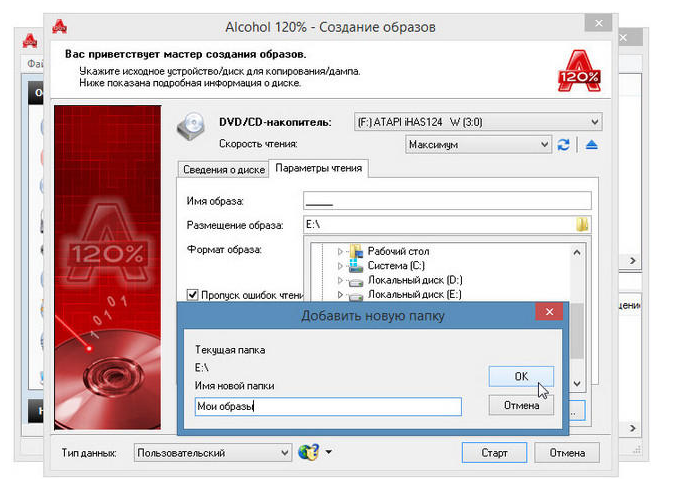The width and height of the screenshot is (674, 494).
Task: Click the 'Старт' button
Action: 494,453
